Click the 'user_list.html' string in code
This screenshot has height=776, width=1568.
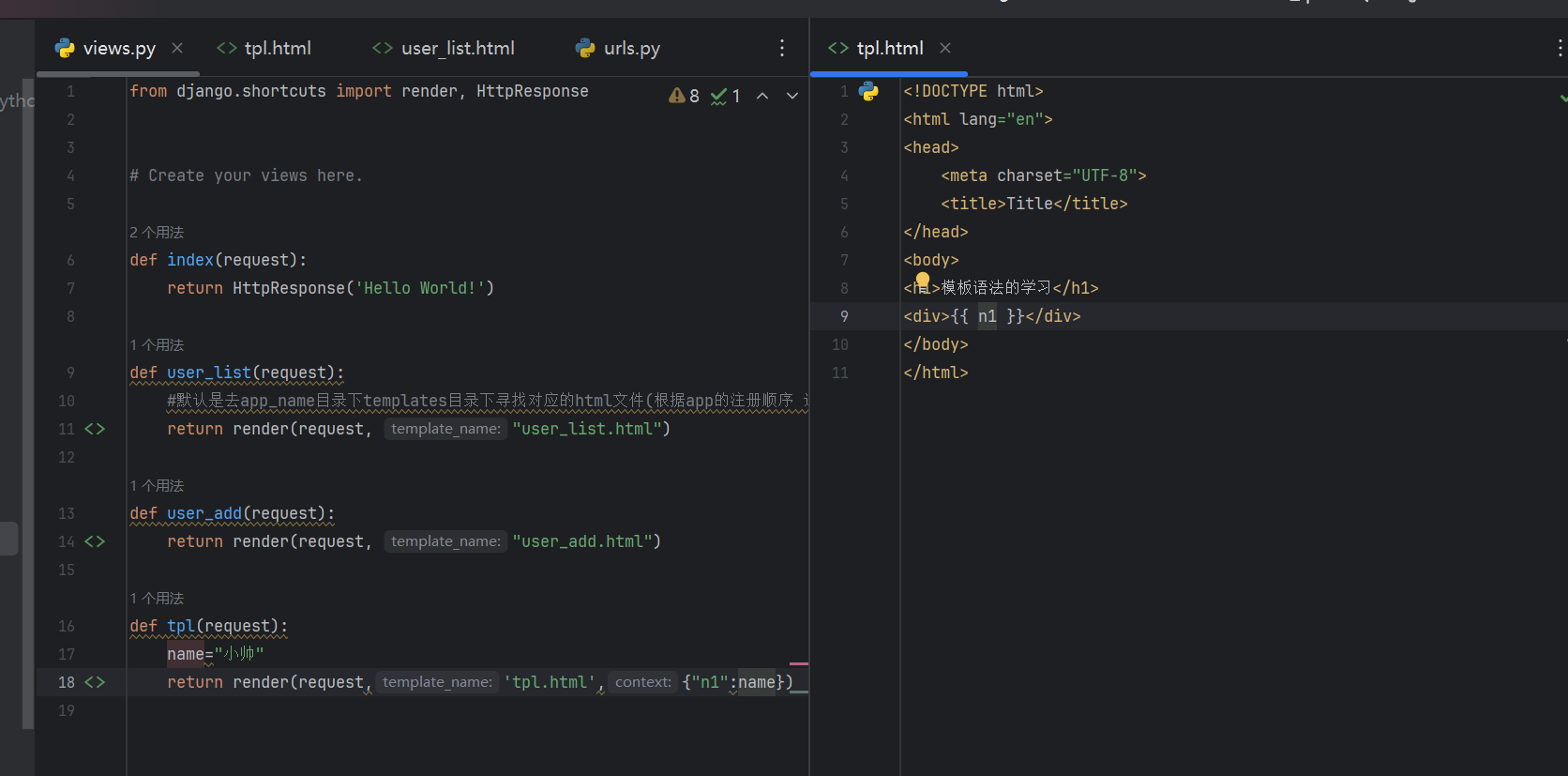[x=587, y=429]
